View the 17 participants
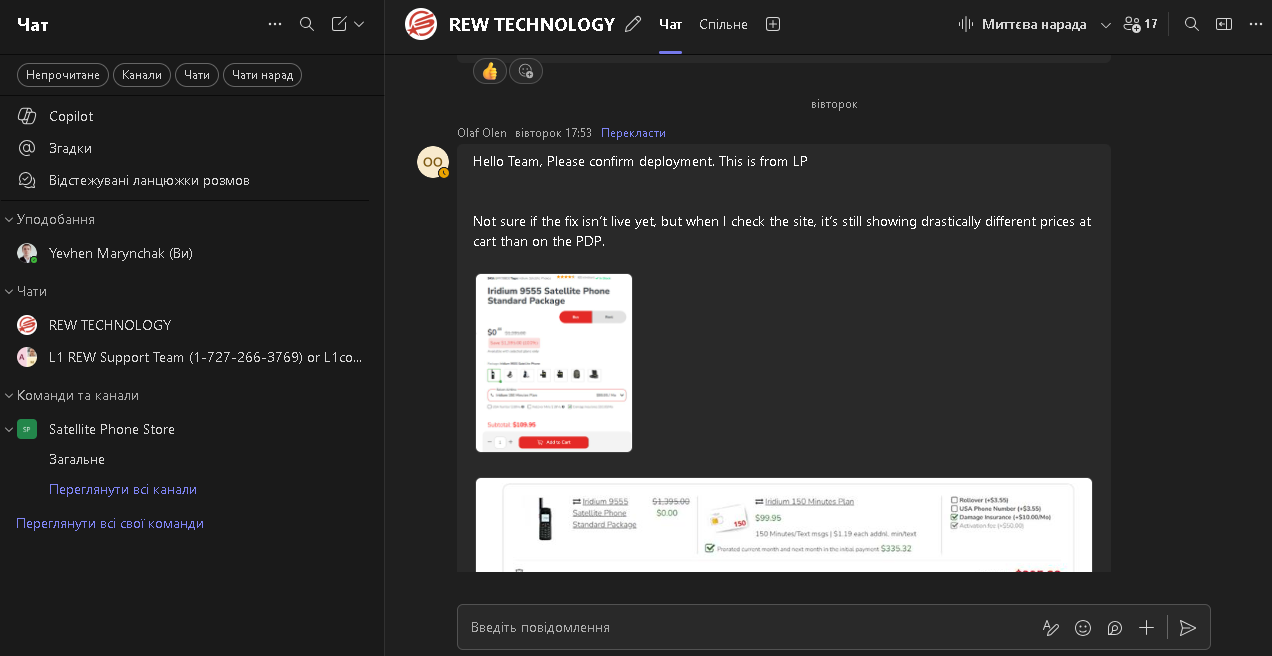 tap(1140, 24)
